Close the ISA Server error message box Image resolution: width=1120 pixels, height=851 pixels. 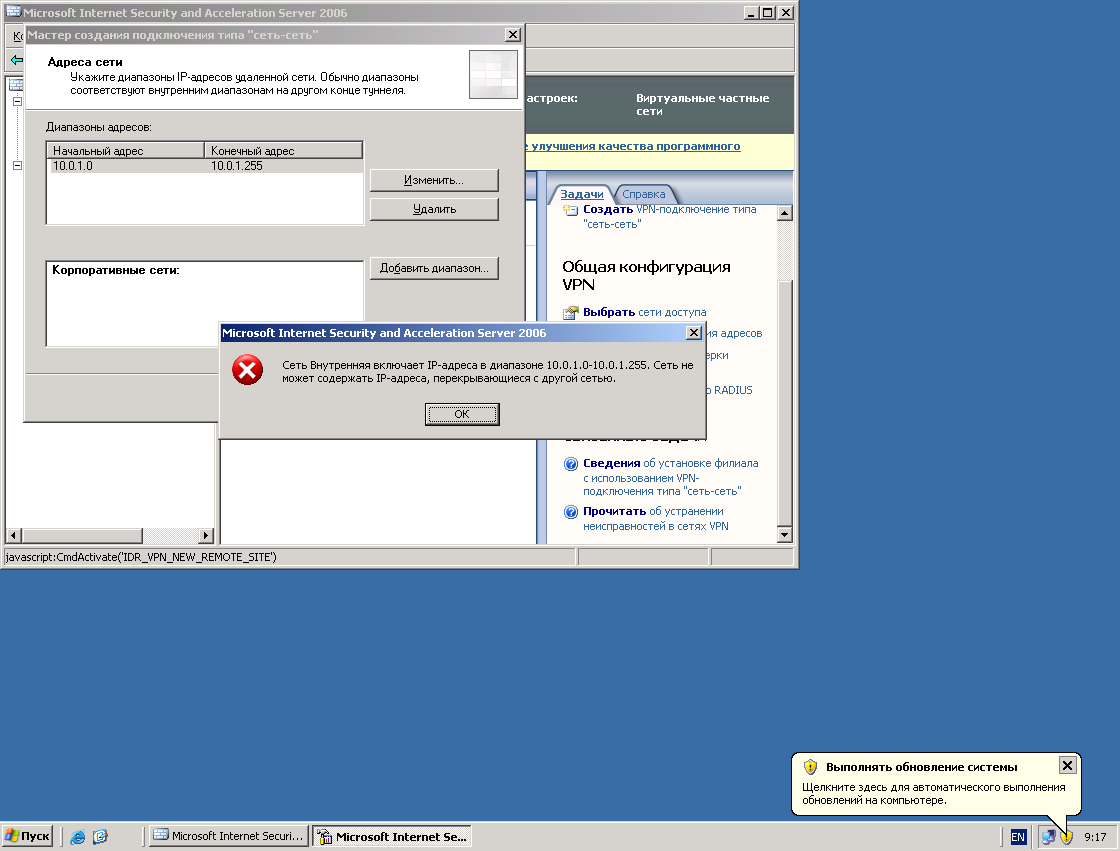pos(693,333)
